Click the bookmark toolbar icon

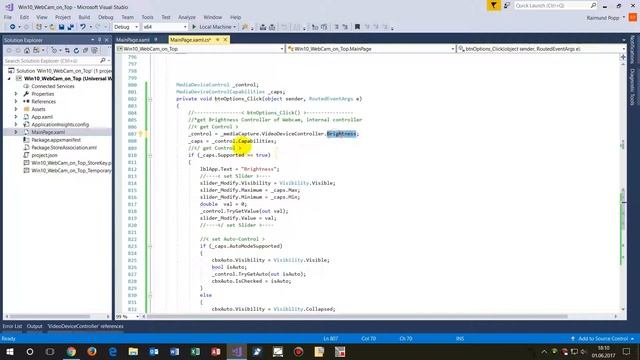pos(357,27)
